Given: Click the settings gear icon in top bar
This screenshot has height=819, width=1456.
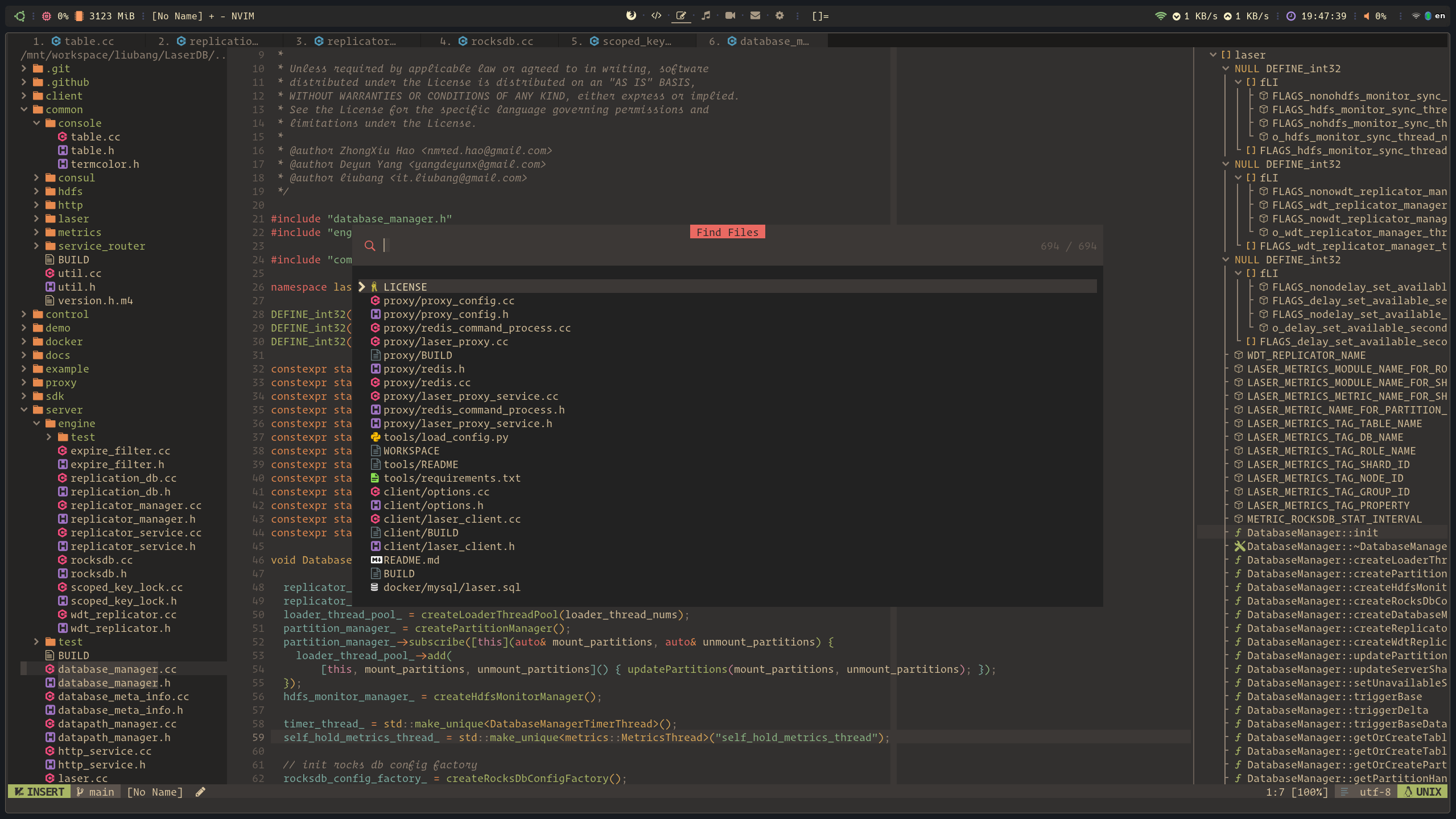Looking at the screenshot, I should pyautogui.click(x=779, y=16).
